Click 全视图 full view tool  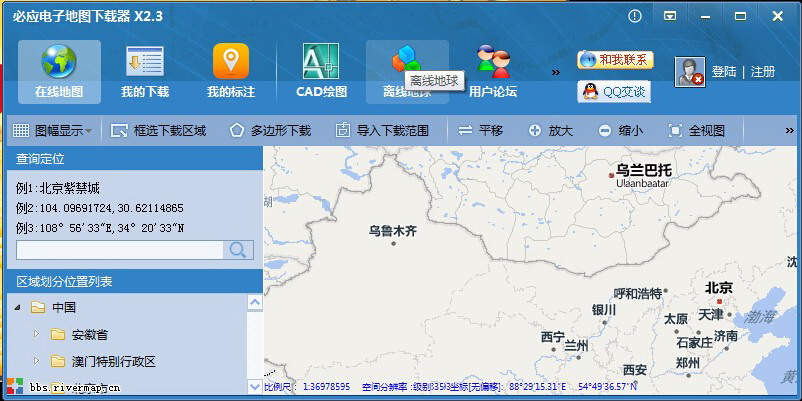[x=697, y=131]
